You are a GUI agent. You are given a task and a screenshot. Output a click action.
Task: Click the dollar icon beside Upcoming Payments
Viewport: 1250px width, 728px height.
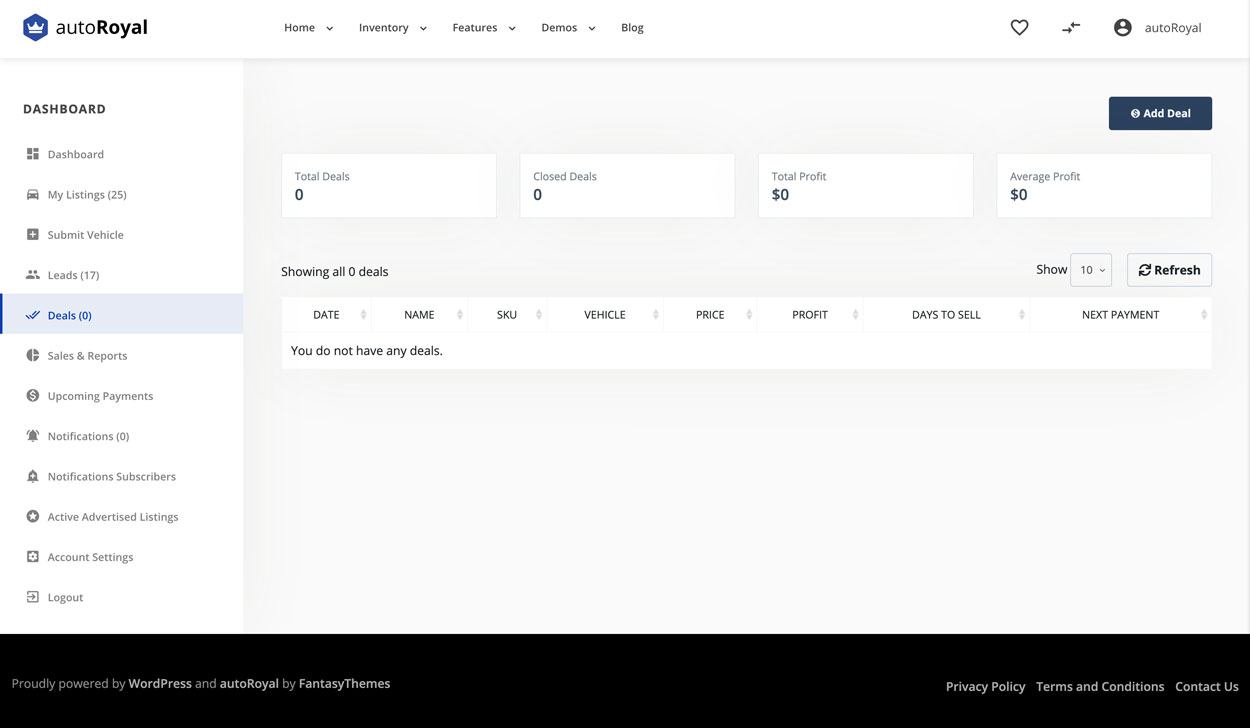click(x=33, y=395)
